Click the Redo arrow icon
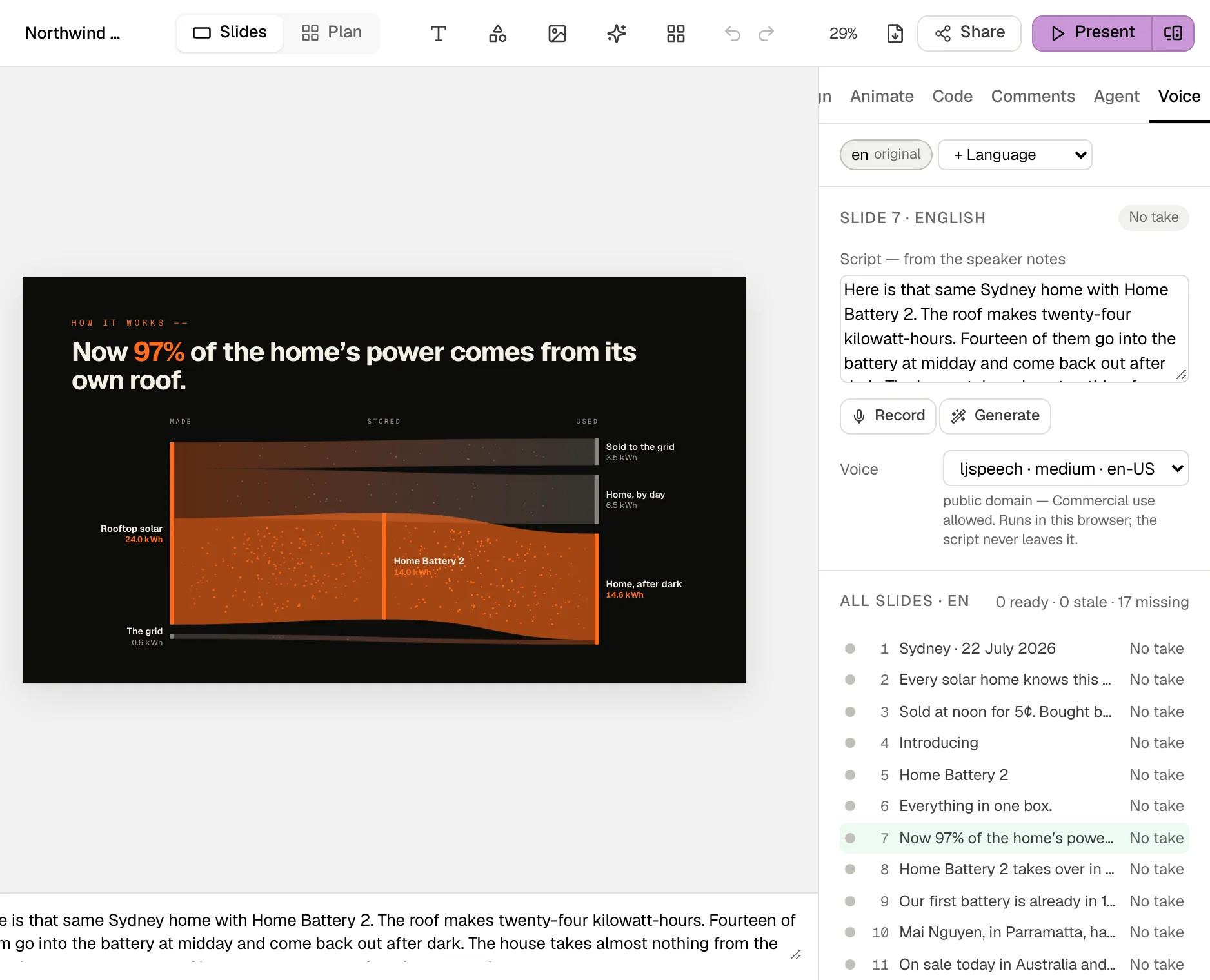Viewport: 1210px width, 980px height. (766, 33)
